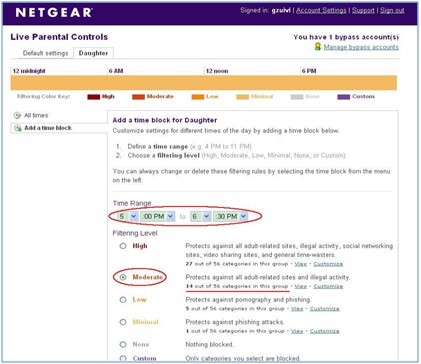The image size is (421, 364).
Task: Open Manage bypass accounts link
Action: [x=361, y=47]
